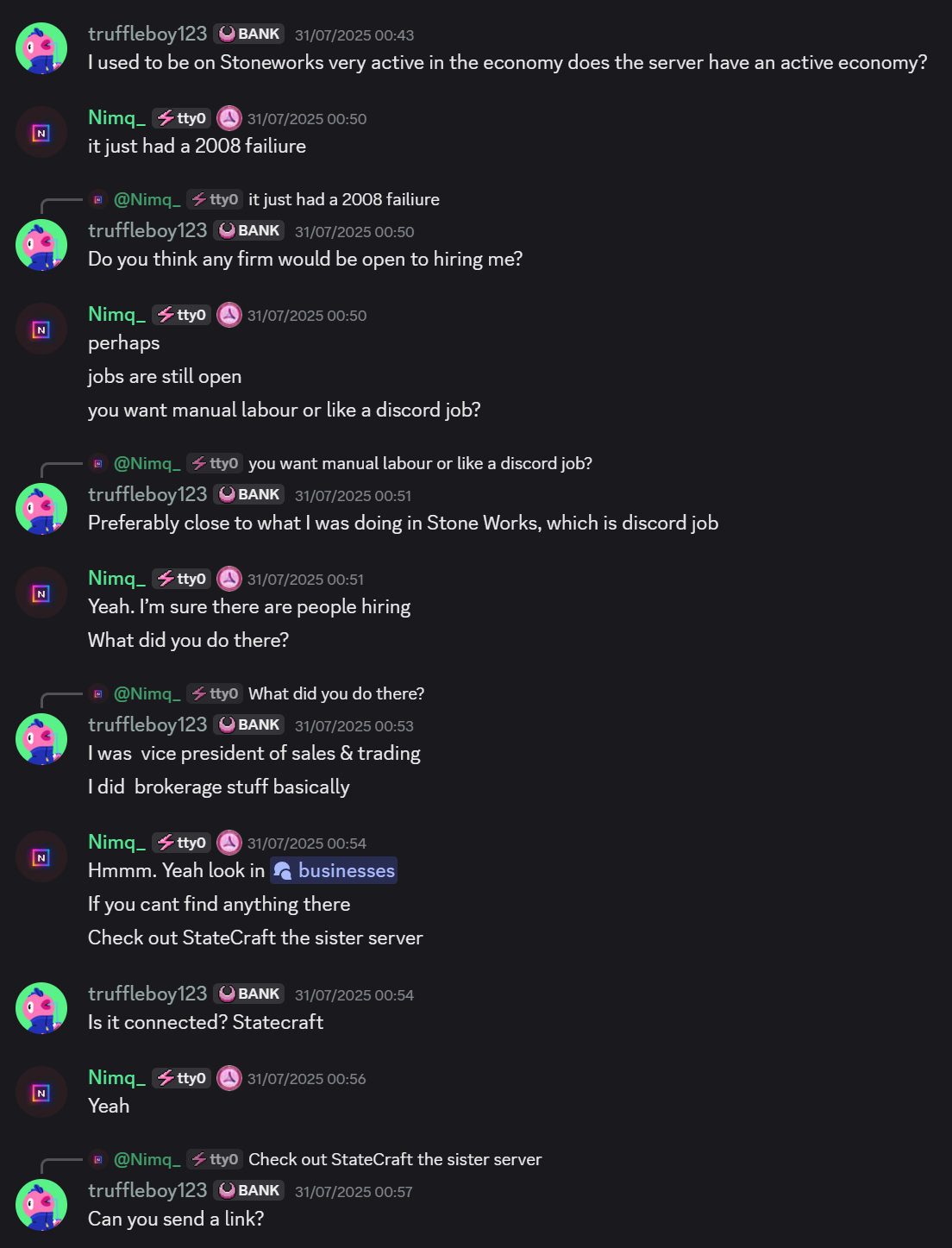Image resolution: width=952 pixels, height=1248 pixels.
Task: Click the quoted reply 'What did you do there?'
Action: (336, 693)
